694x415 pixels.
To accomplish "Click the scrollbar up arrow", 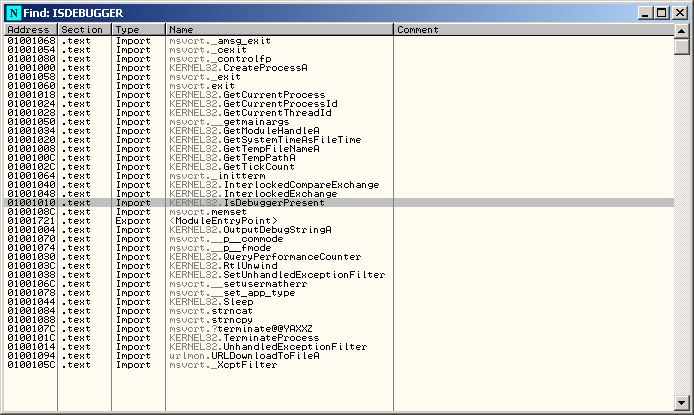I will pyautogui.click(x=681, y=31).
